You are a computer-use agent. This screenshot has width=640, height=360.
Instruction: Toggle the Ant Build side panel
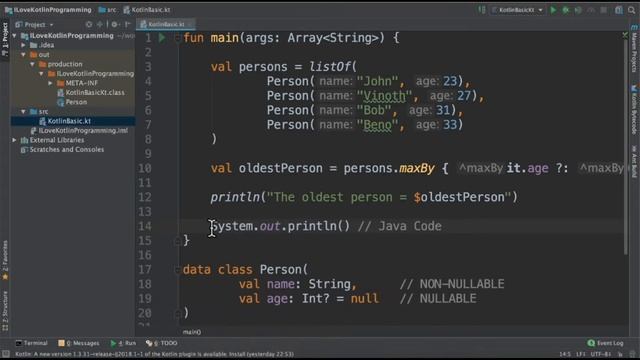tap(634, 161)
